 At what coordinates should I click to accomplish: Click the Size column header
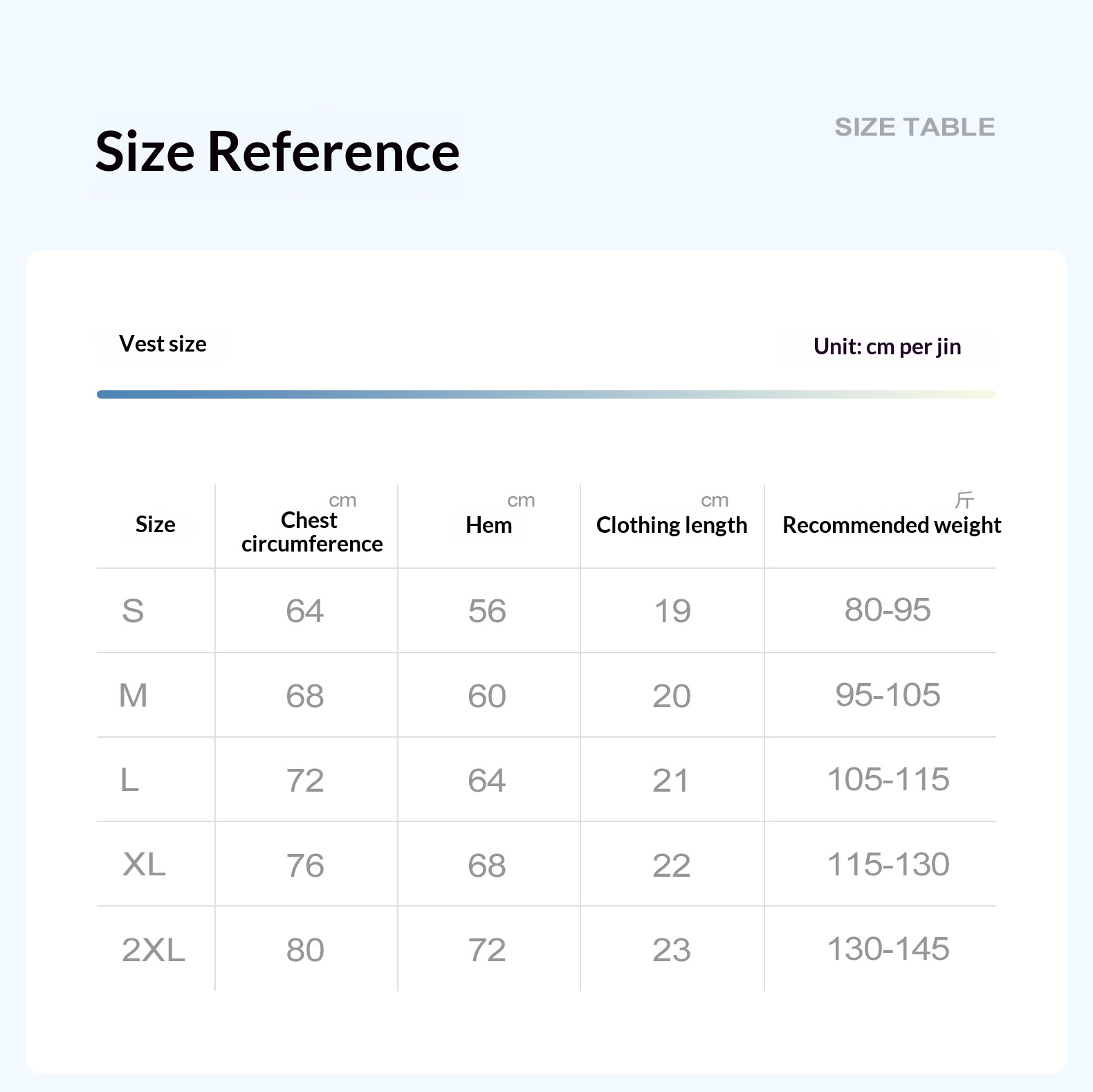(155, 525)
